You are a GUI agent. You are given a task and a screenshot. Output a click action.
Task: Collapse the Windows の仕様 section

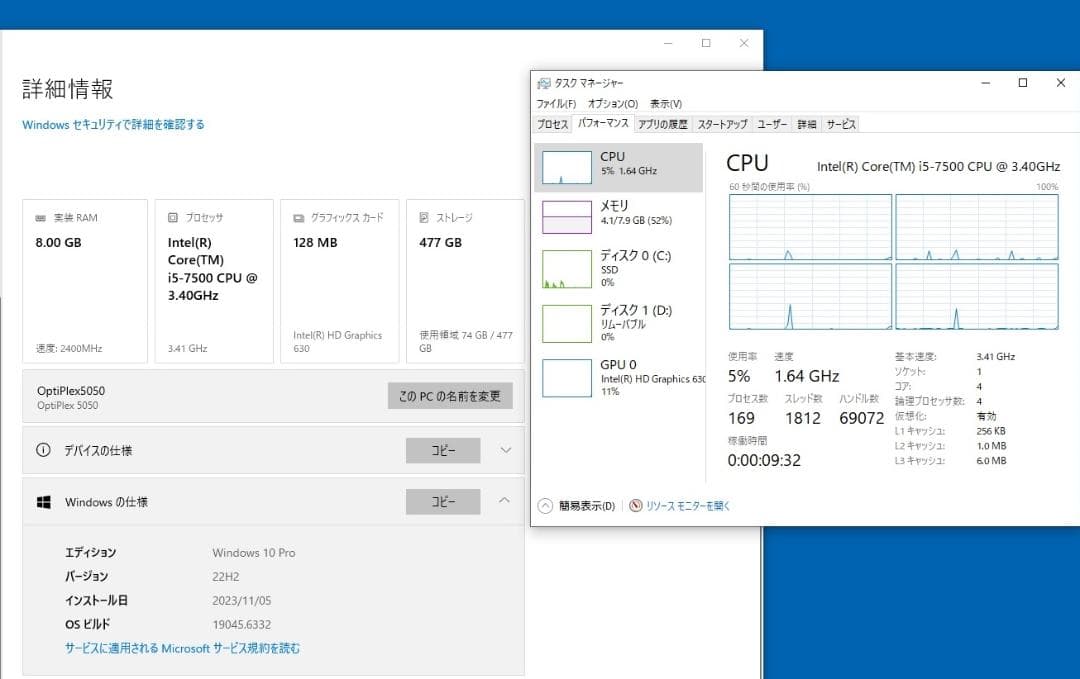505,501
